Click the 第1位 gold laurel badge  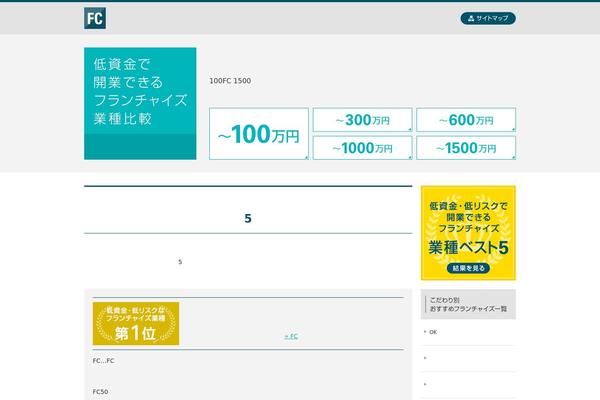pos(136,322)
